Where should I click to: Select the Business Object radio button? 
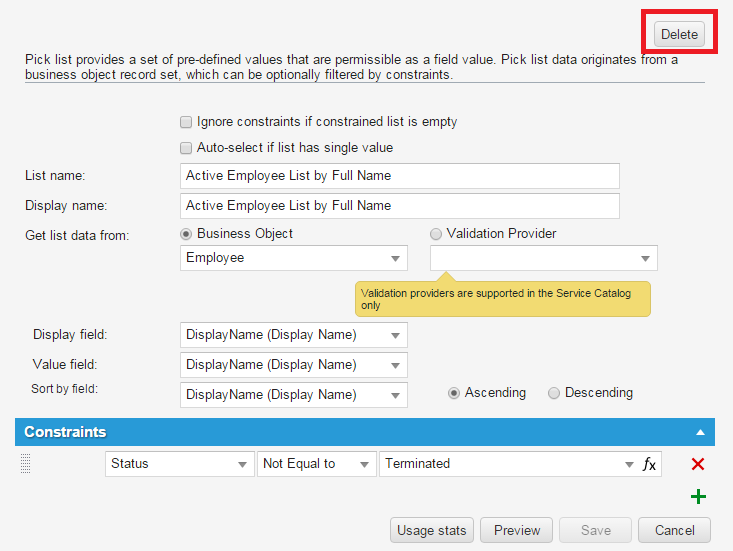tap(186, 234)
